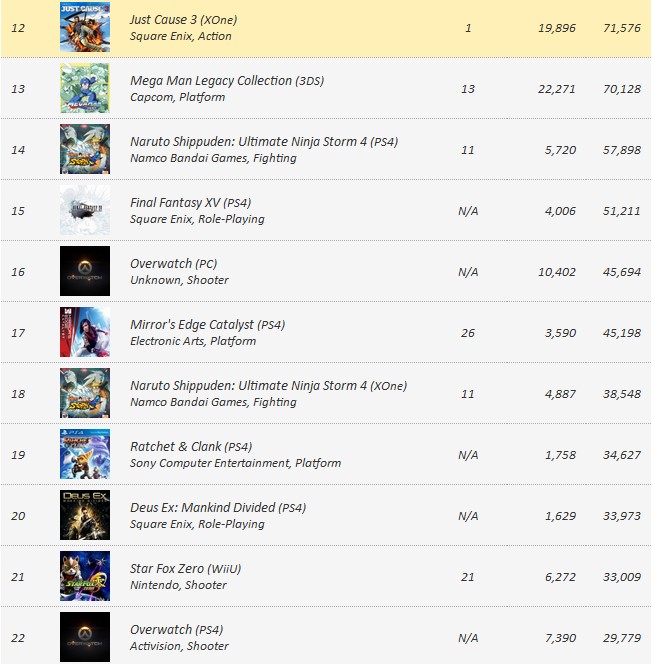The height and width of the screenshot is (664, 652).
Task: Open the Just Cause 3 cover thumbnail
Action: point(85,27)
